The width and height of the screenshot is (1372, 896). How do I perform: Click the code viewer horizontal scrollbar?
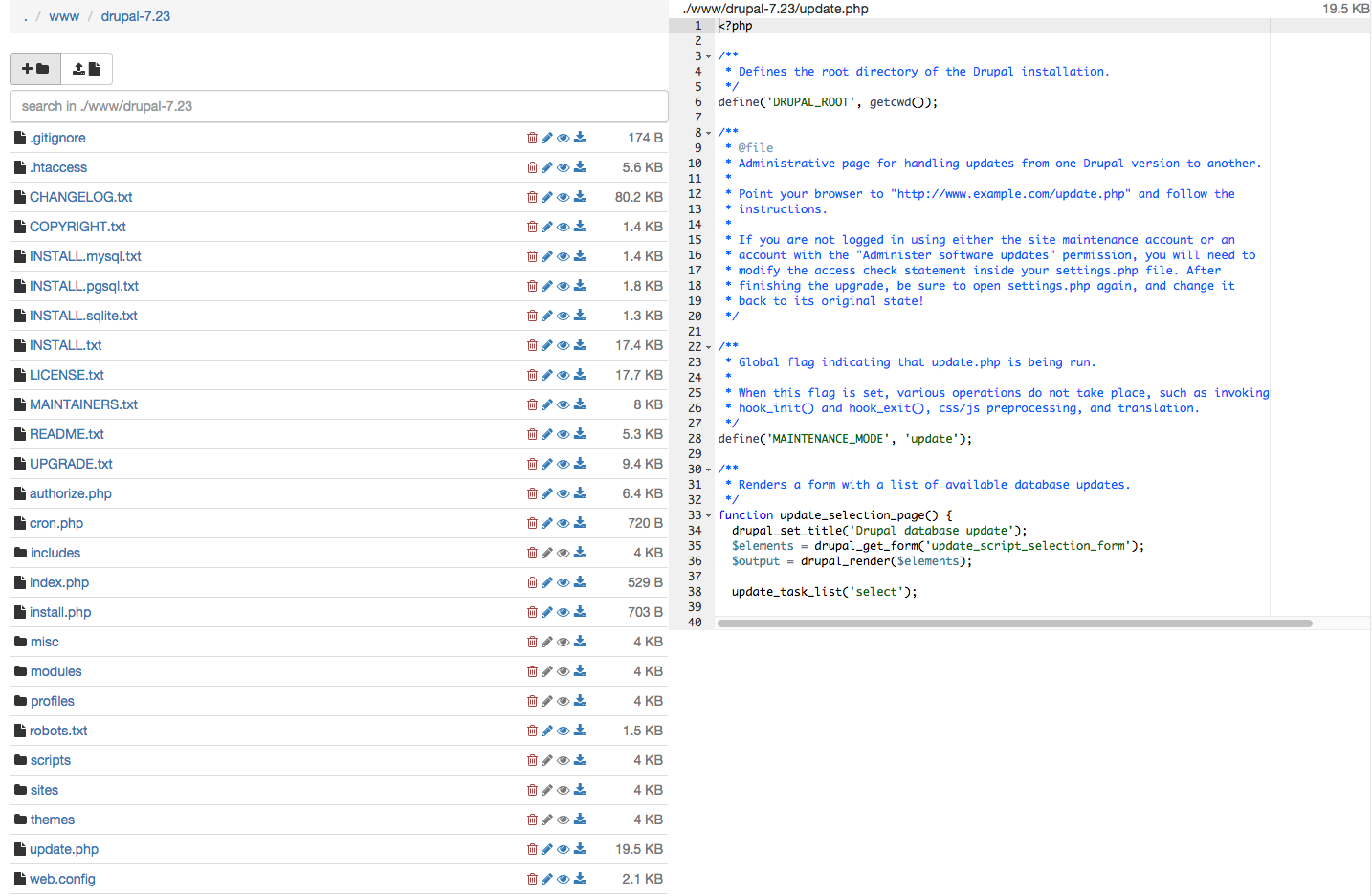1014,623
